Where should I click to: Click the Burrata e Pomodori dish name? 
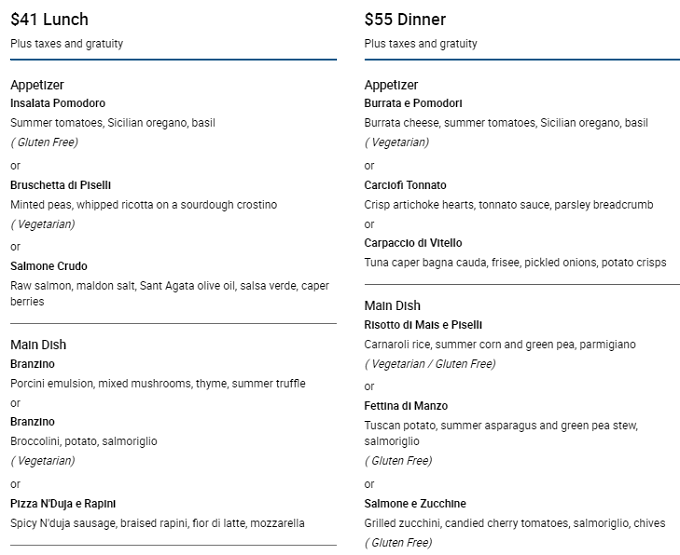coord(413,103)
